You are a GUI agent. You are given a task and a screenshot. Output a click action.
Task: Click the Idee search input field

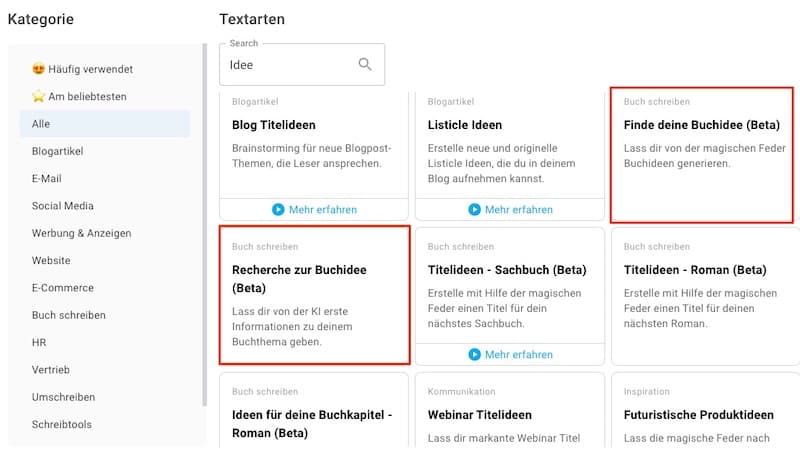290,65
